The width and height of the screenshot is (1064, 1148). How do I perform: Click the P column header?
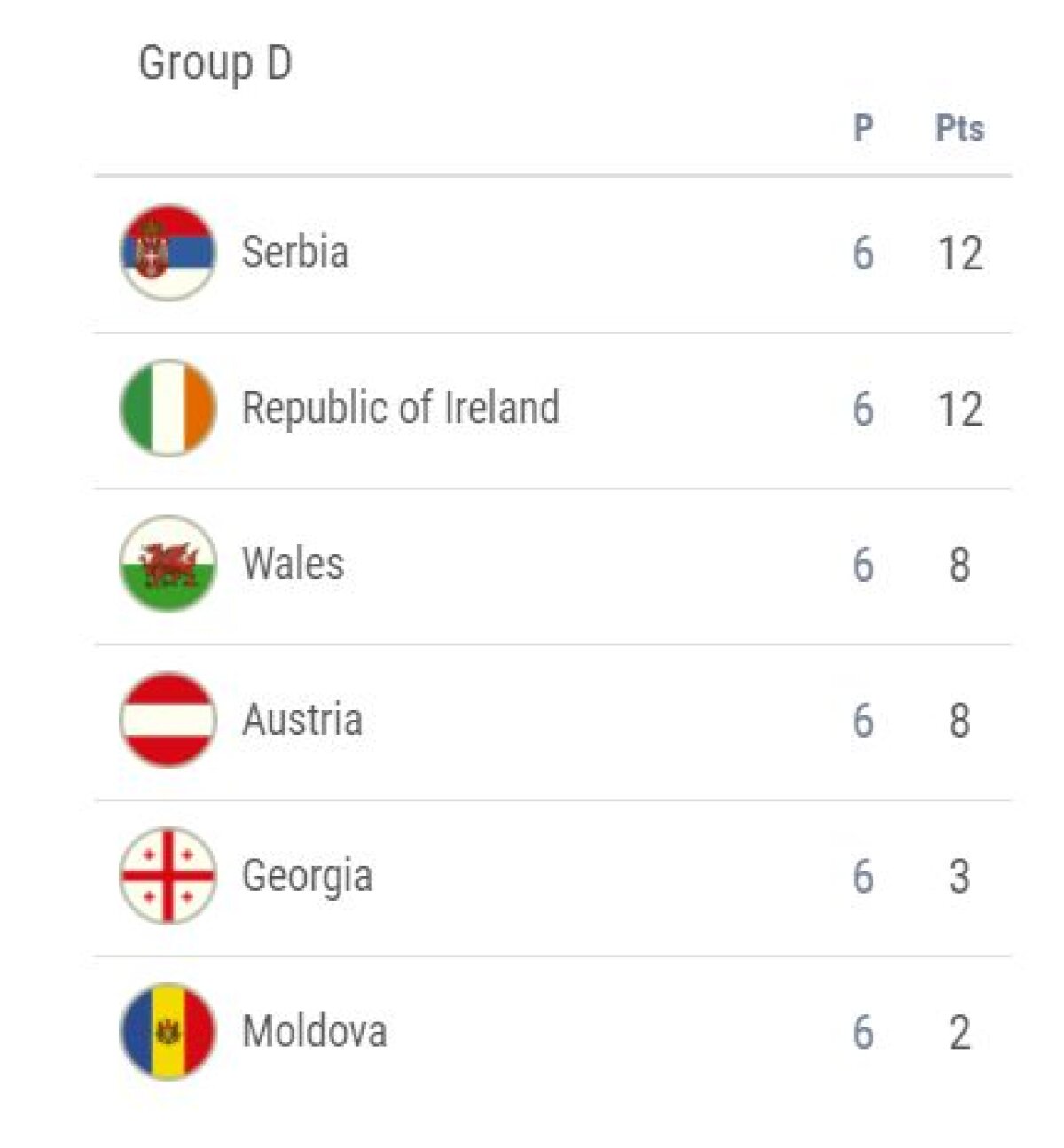(863, 129)
